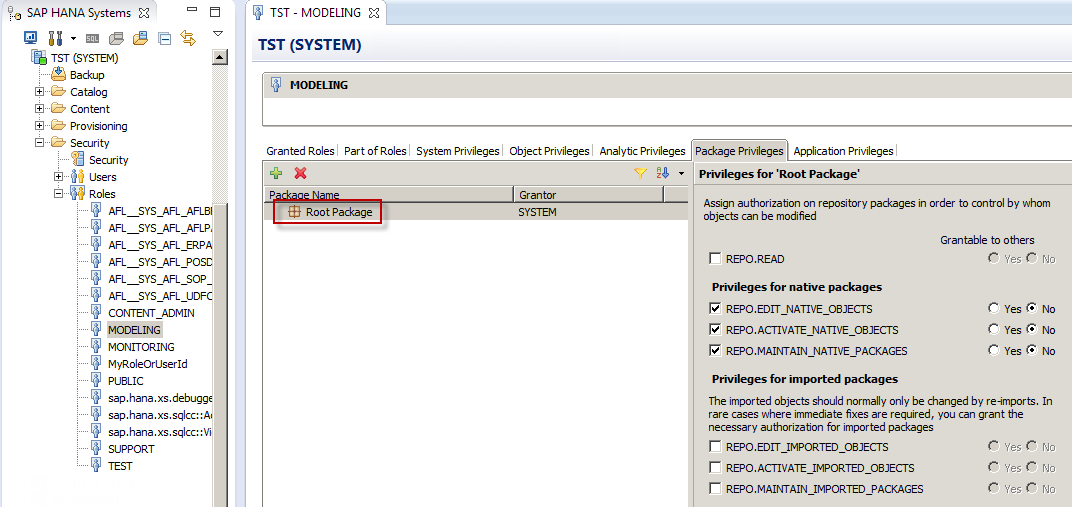The height and width of the screenshot is (507, 1072).
Task: Select the Root Package row
Action: coord(475,212)
